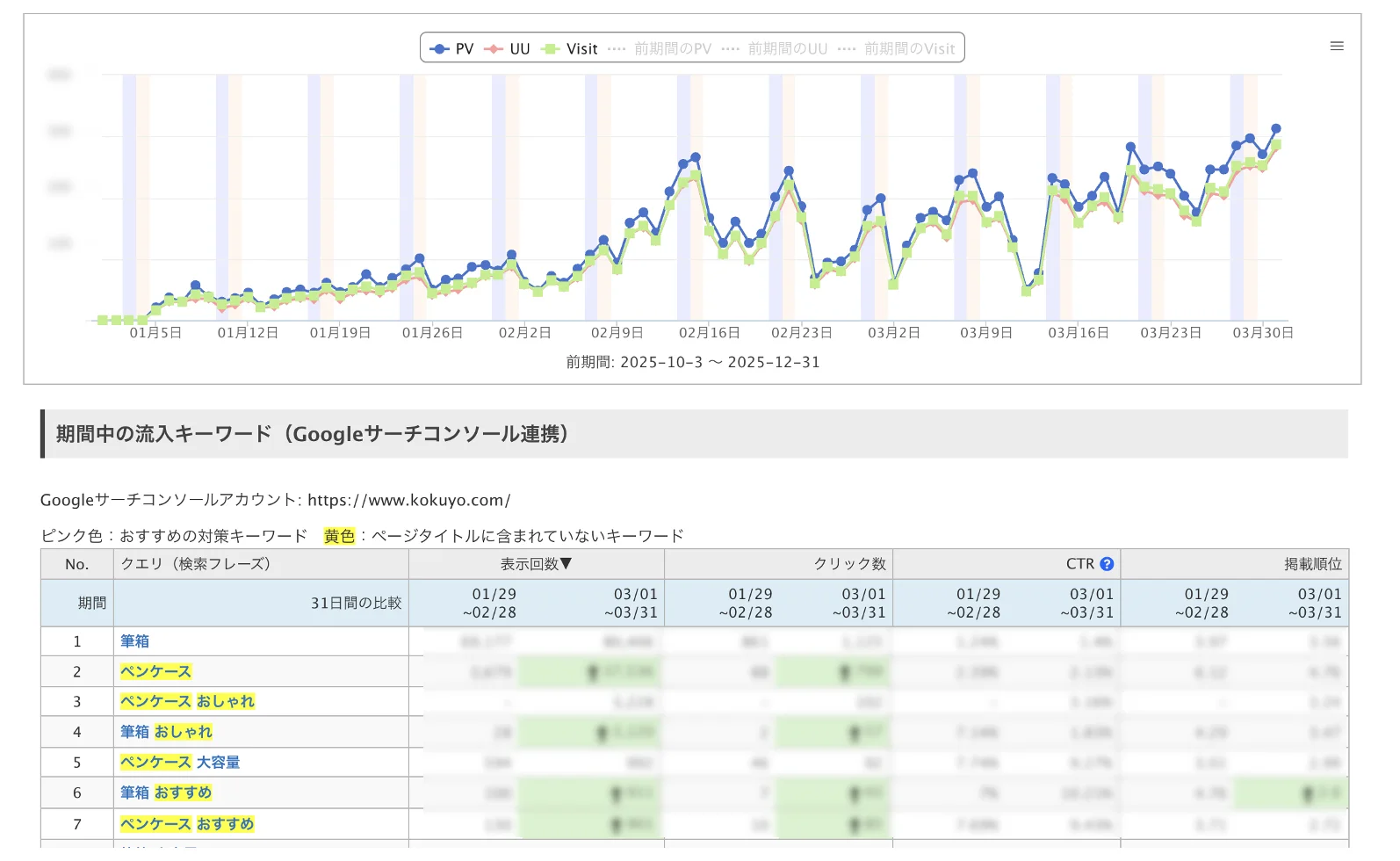The width and height of the screenshot is (1400, 861).
Task: Click the last PV data point on chart
Action: click(1276, 128)
